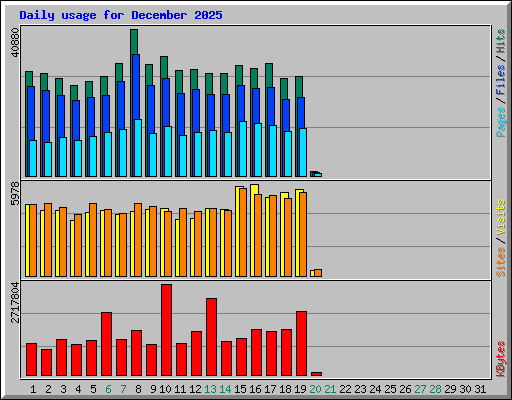Click green weekend day 13 label

(210, 389)
